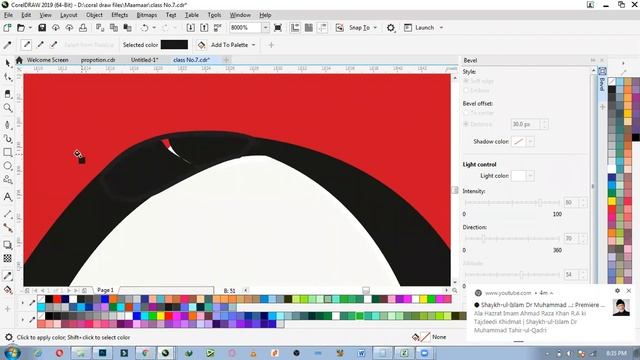Viewport: 640px width, 360px height.
Task: Click the Open folder icon
Action: [21, 28]
